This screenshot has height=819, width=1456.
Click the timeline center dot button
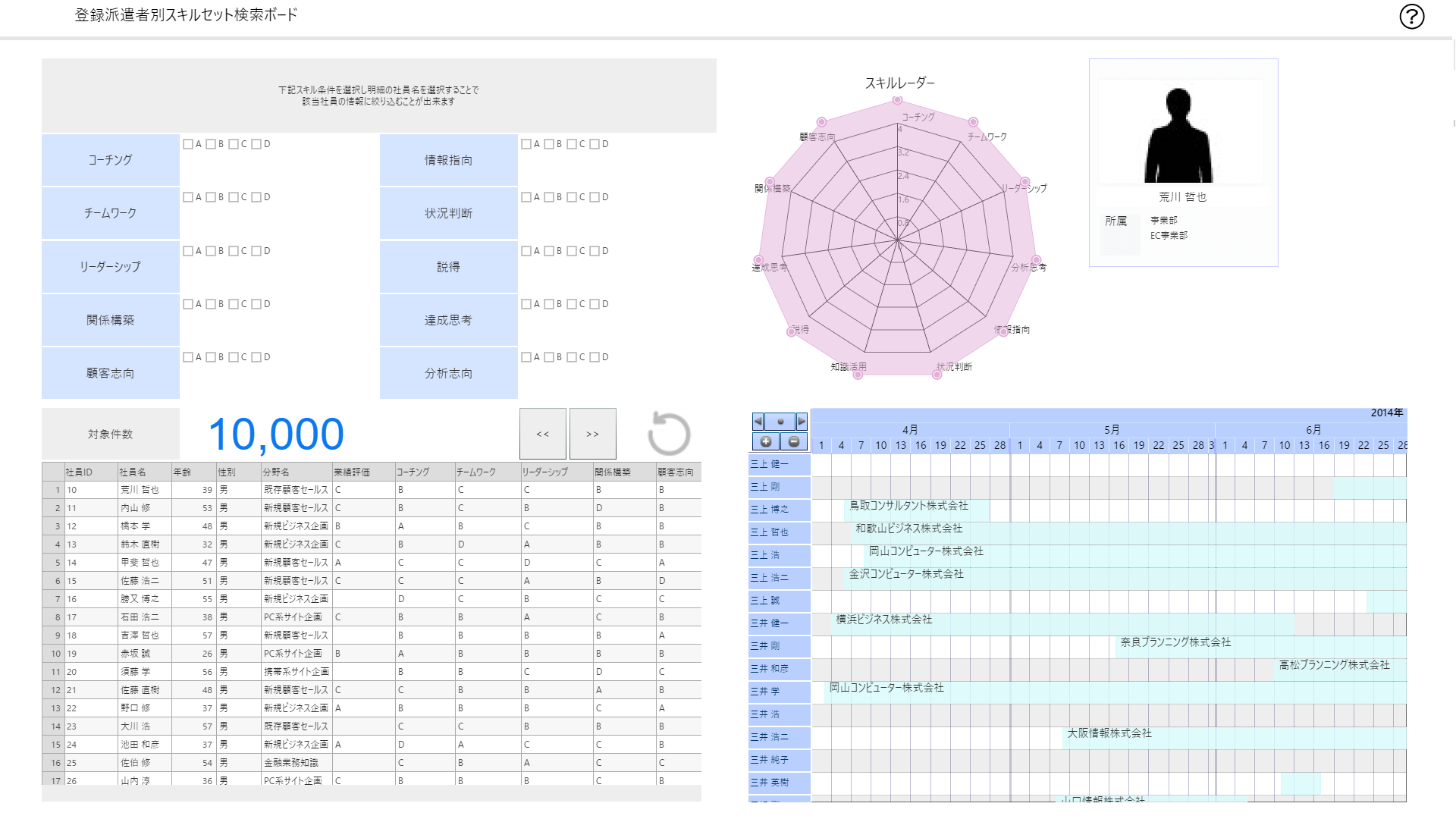780,422
